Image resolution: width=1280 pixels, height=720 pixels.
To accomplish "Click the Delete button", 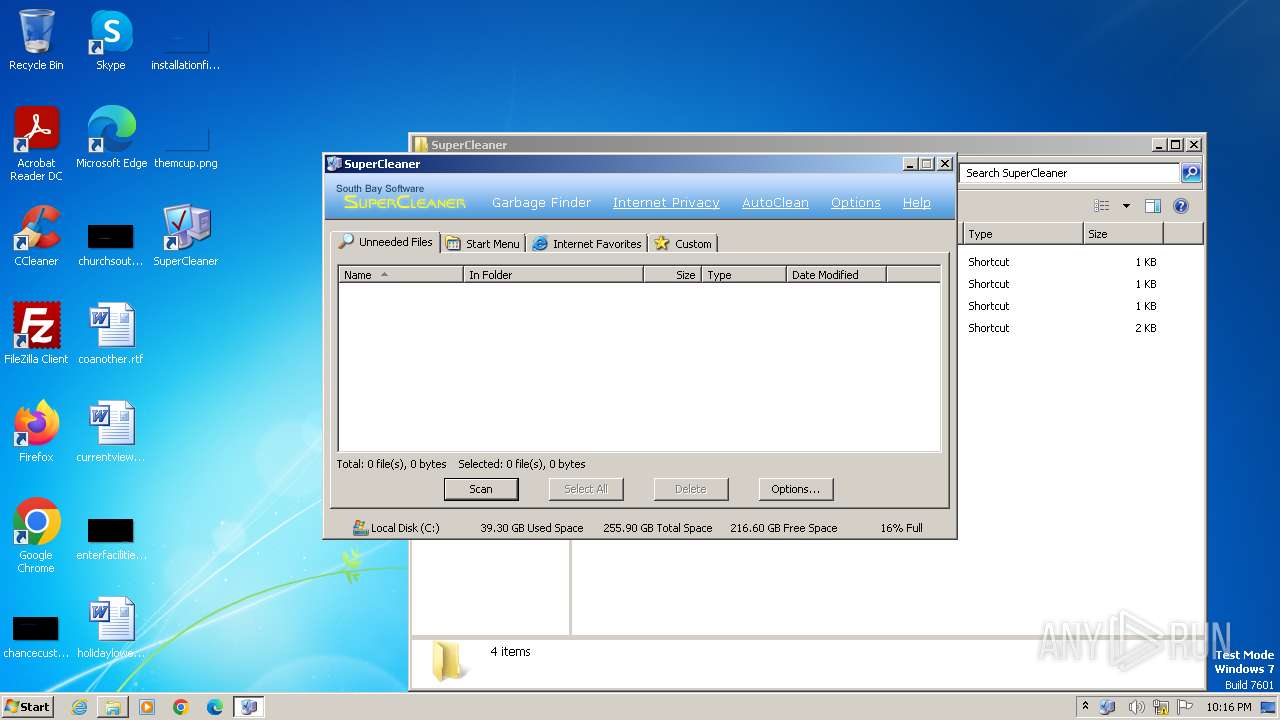I will tap(691, 489).
